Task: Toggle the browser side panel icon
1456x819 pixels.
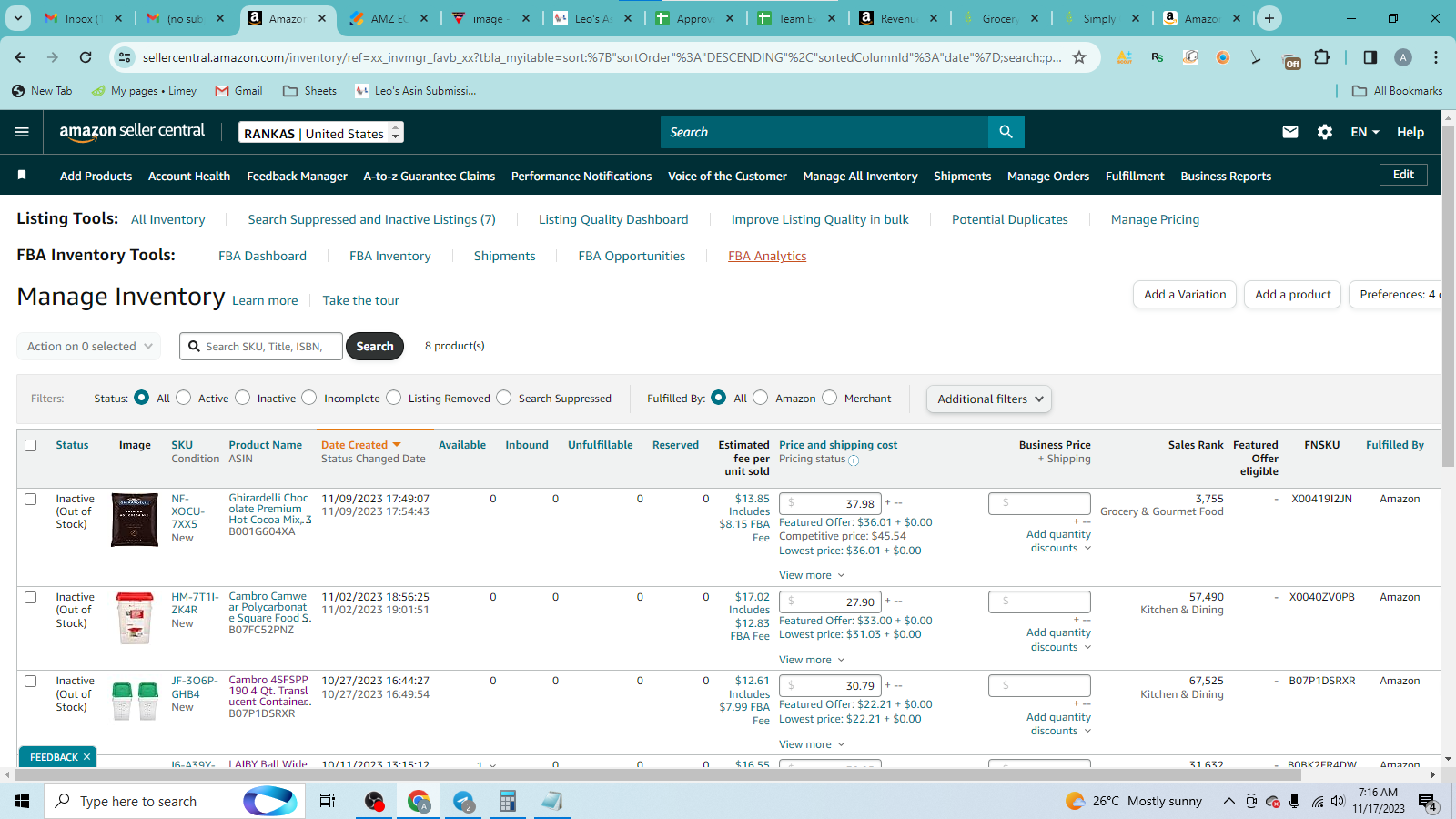Action: click(x=1370, y=57)
